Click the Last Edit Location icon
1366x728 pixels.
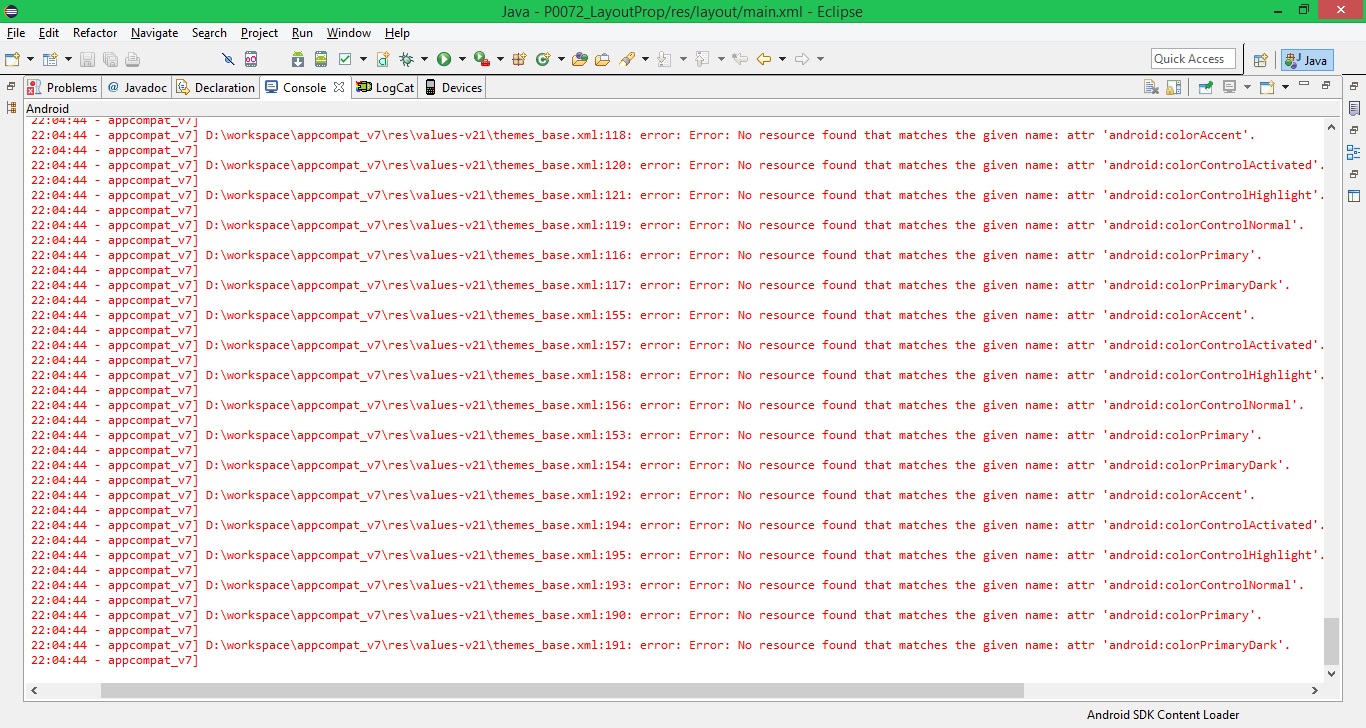coord(740,59)
